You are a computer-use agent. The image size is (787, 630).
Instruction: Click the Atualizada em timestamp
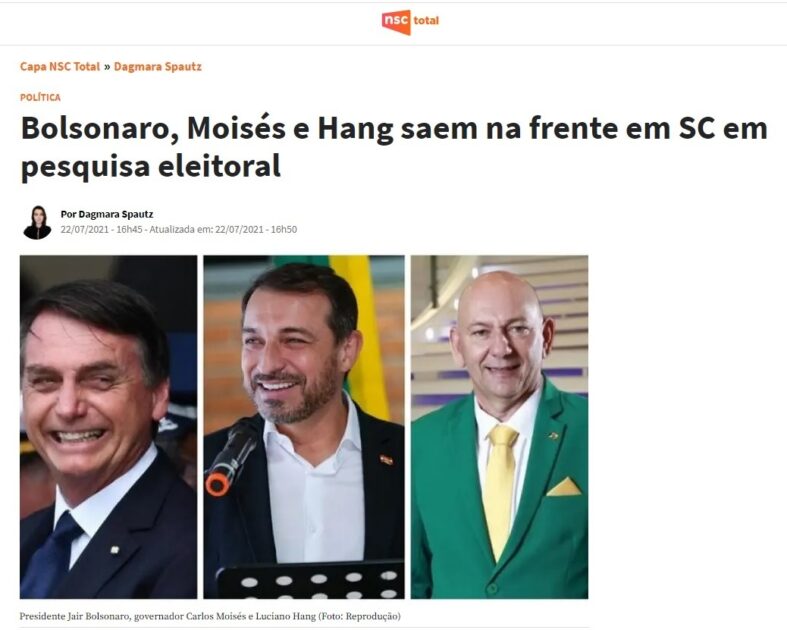(223, 229)
